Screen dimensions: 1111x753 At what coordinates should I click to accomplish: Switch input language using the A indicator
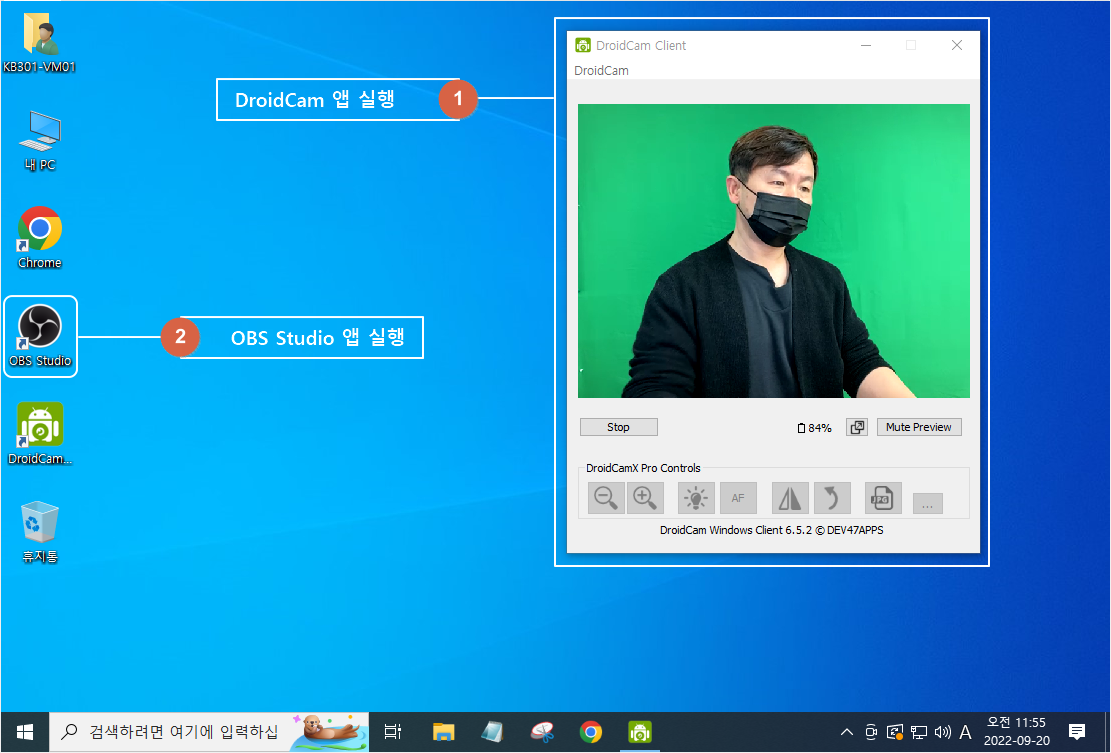[966, 731]
